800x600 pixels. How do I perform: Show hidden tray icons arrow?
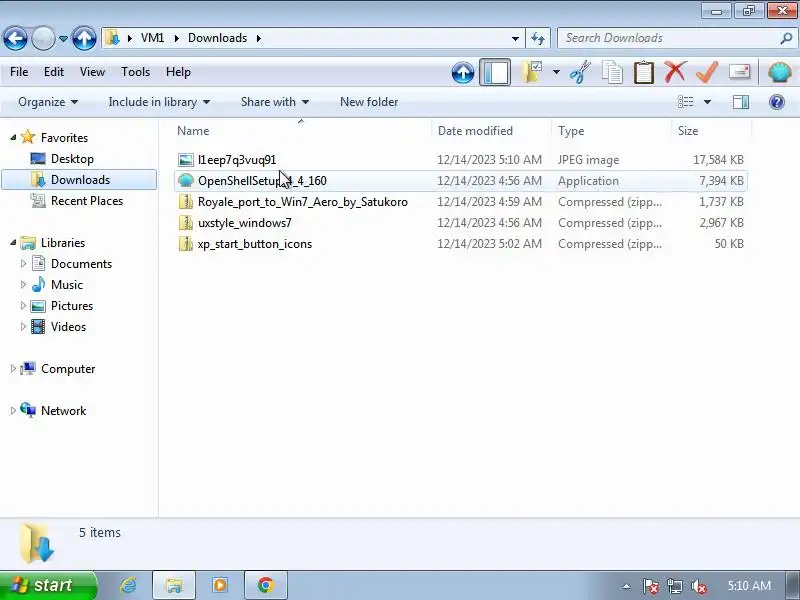point(626,586)
